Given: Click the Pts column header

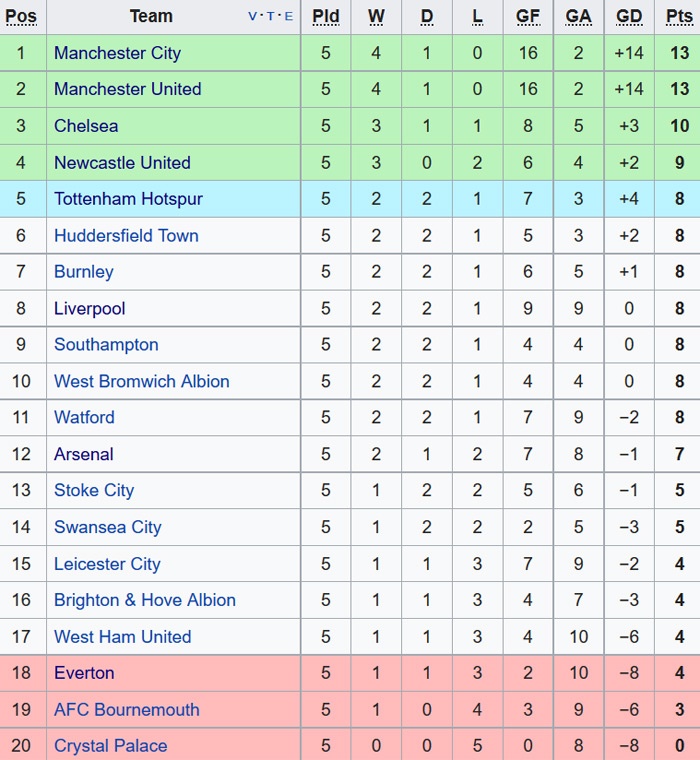Looking at the screenshot, I should pos(679,17).
